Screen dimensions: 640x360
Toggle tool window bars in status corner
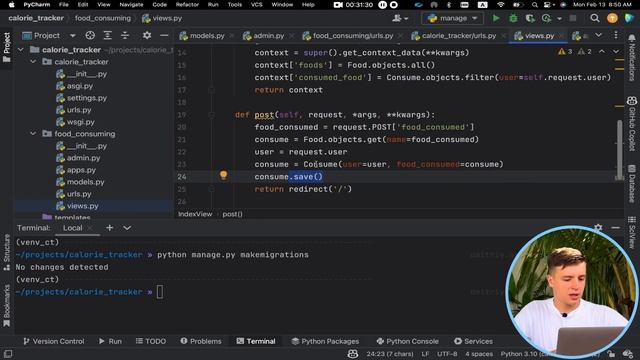(8, 353)
